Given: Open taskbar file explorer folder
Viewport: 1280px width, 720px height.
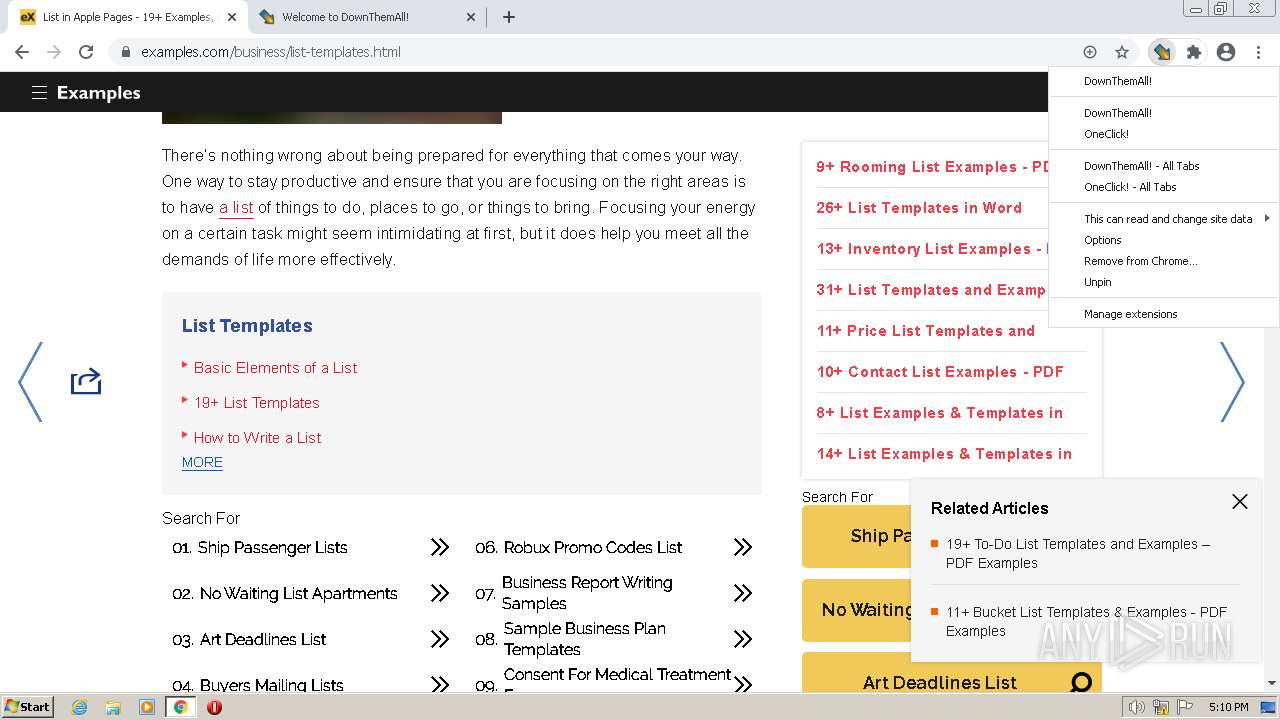Looking at the screenshot, I should [113, 707].
